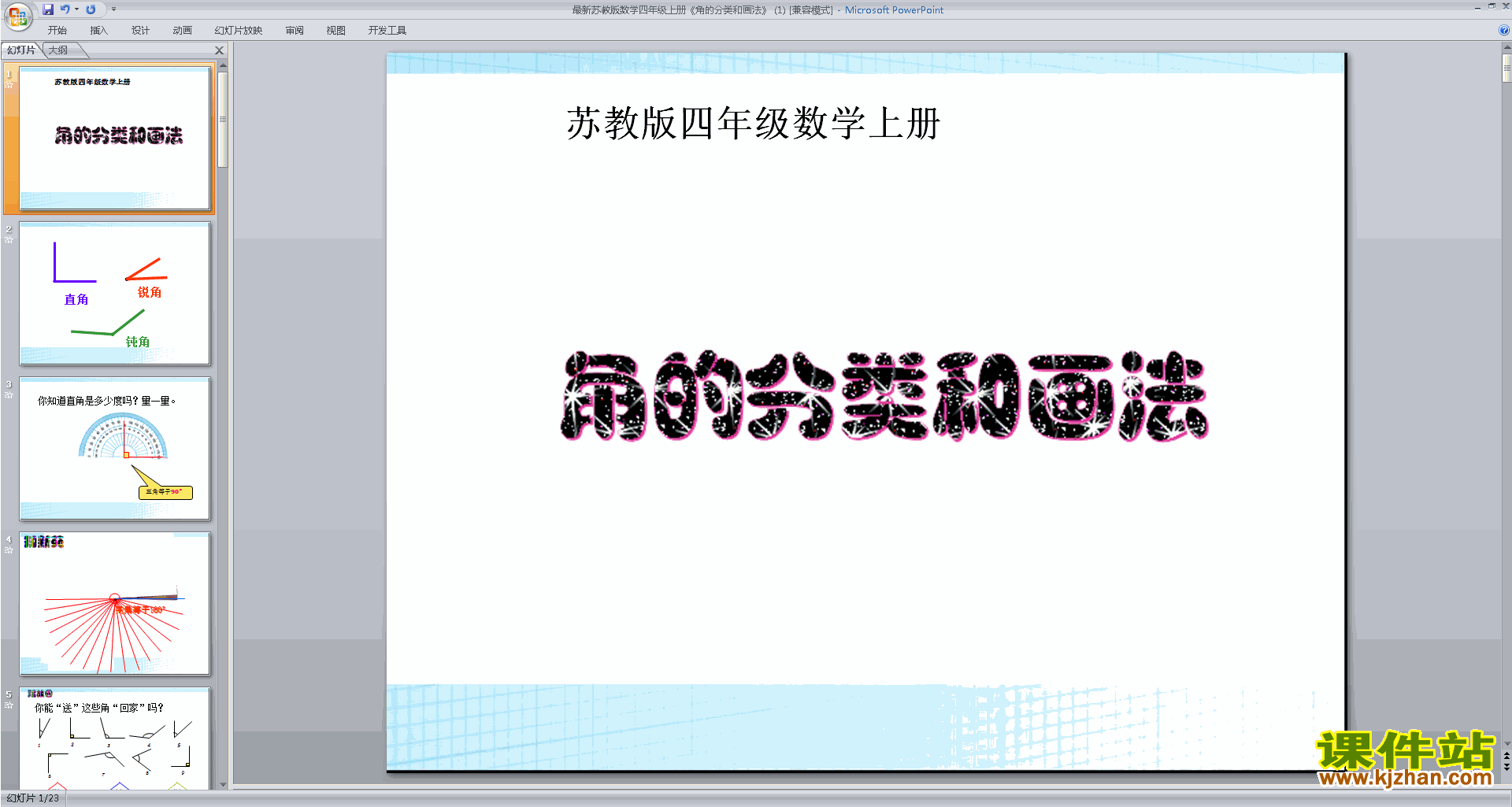Open the 插入 ribbon tab
This screenshot has height=807, width=1512.
tap(98, 31)
